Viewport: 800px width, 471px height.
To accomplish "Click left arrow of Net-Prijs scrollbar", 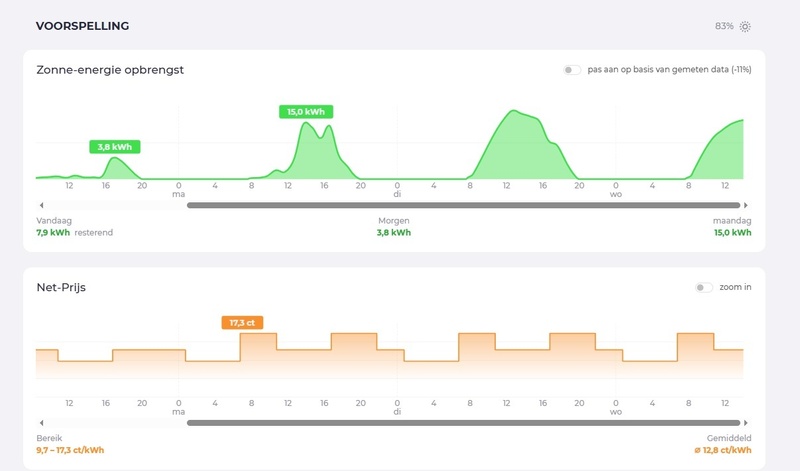I will (x=41, y=423).
